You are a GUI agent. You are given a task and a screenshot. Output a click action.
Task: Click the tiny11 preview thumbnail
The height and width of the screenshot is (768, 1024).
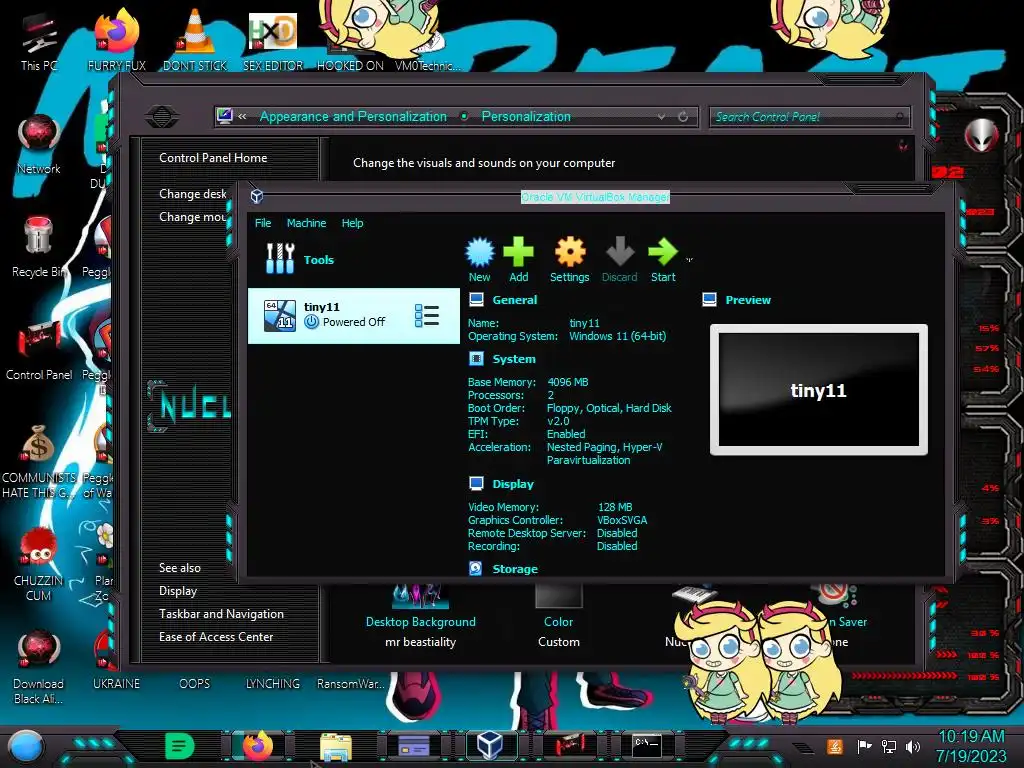[x=818, y=390]
